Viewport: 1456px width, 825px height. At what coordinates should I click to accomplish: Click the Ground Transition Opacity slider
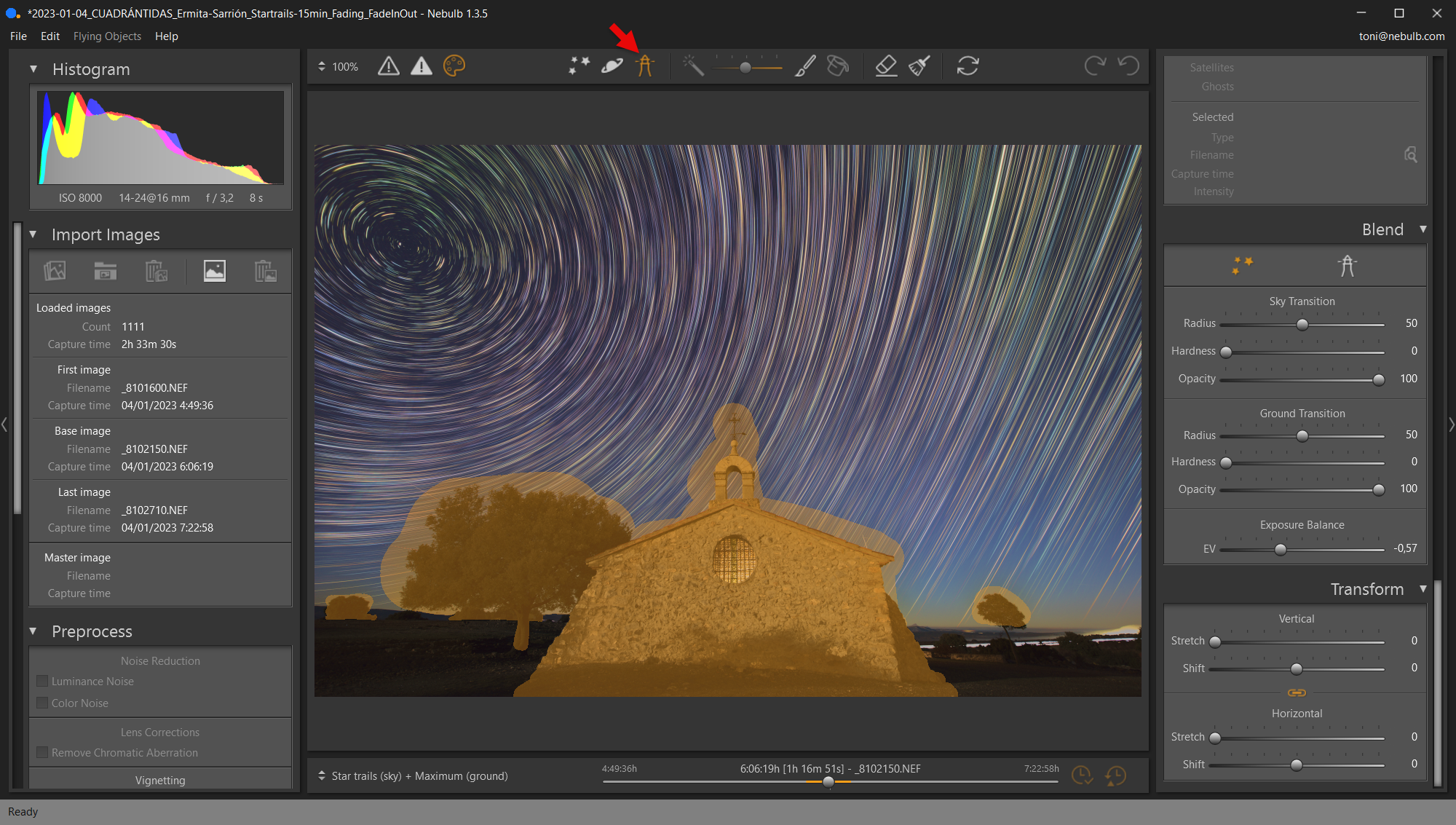coord(1302,489)
